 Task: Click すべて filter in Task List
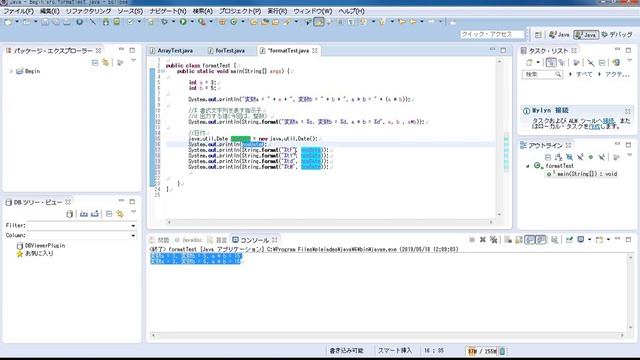pos(584,74)
